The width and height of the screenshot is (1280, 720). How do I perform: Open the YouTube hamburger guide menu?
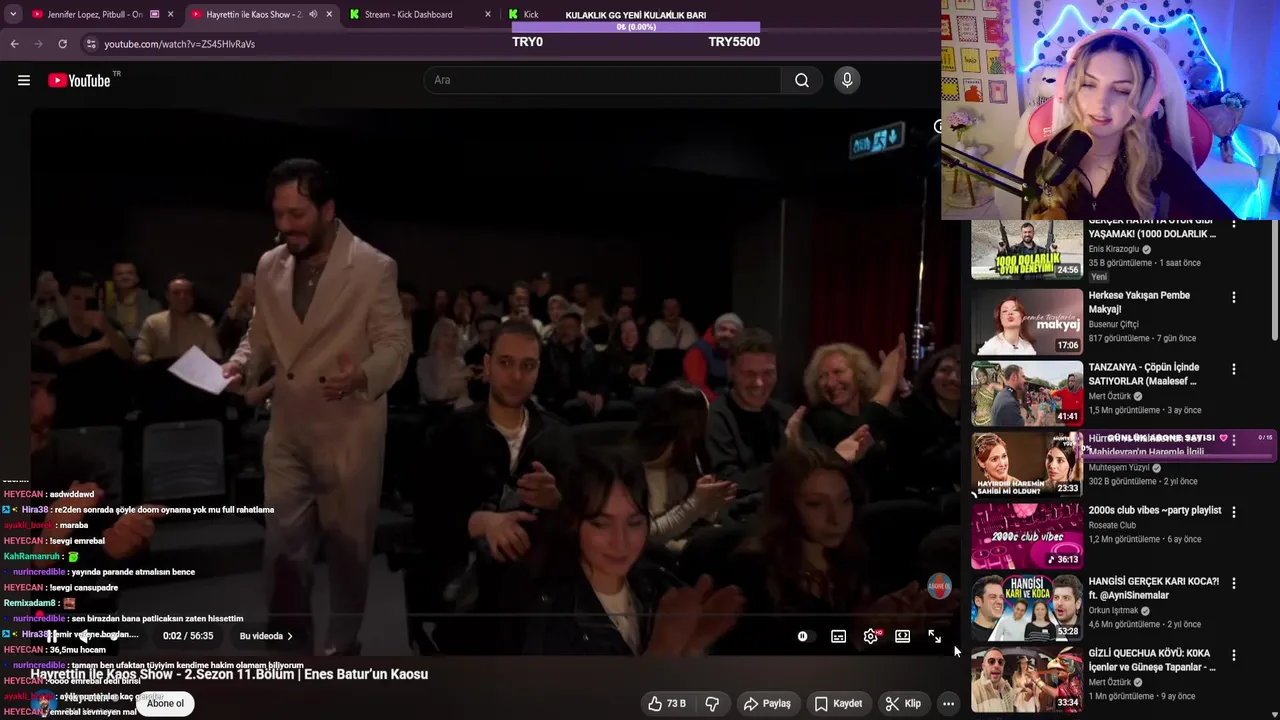point(24,80)
